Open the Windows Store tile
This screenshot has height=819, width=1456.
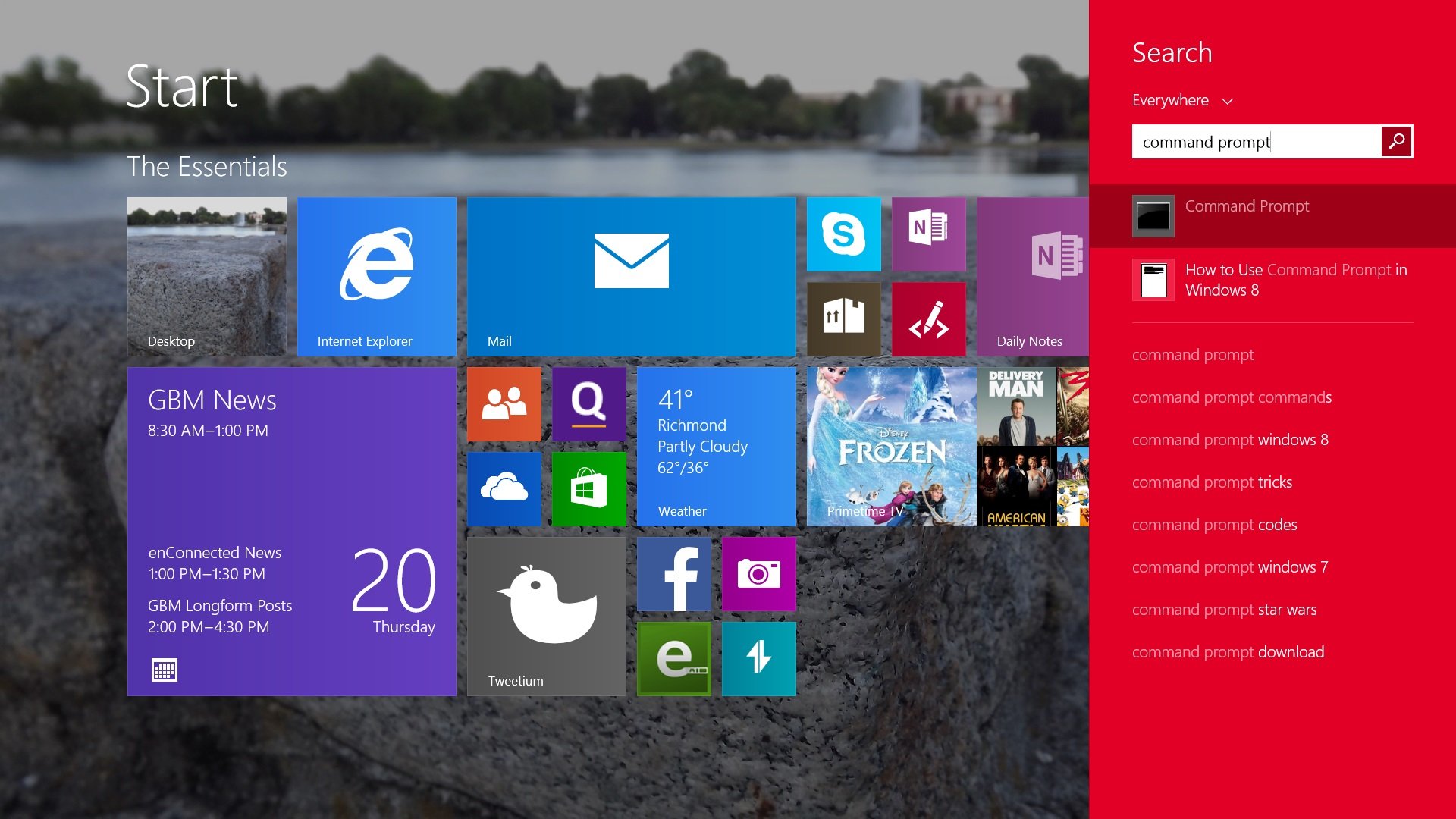pyautogui.click(x=589, y=489)
